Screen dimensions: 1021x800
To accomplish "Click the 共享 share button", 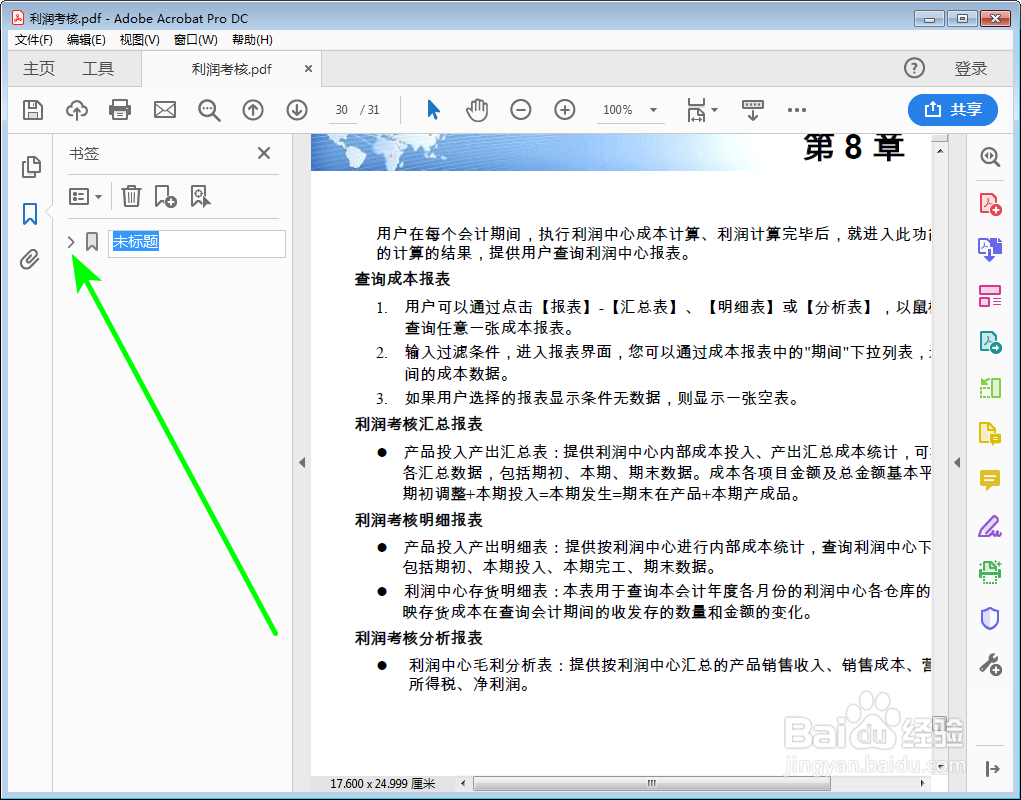I will point(952,110).
